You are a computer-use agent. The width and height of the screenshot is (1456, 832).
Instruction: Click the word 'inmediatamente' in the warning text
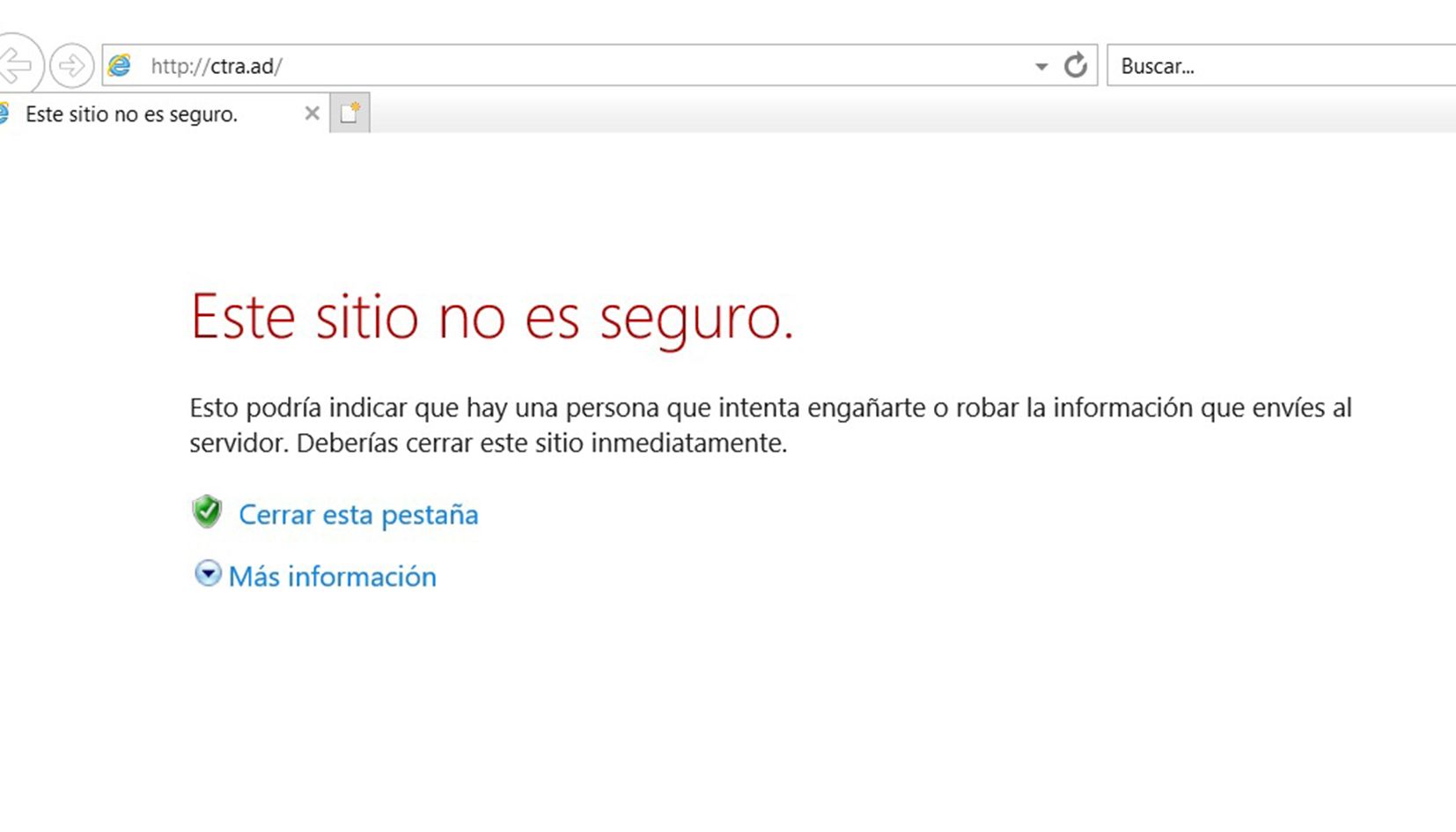point(688,443)
